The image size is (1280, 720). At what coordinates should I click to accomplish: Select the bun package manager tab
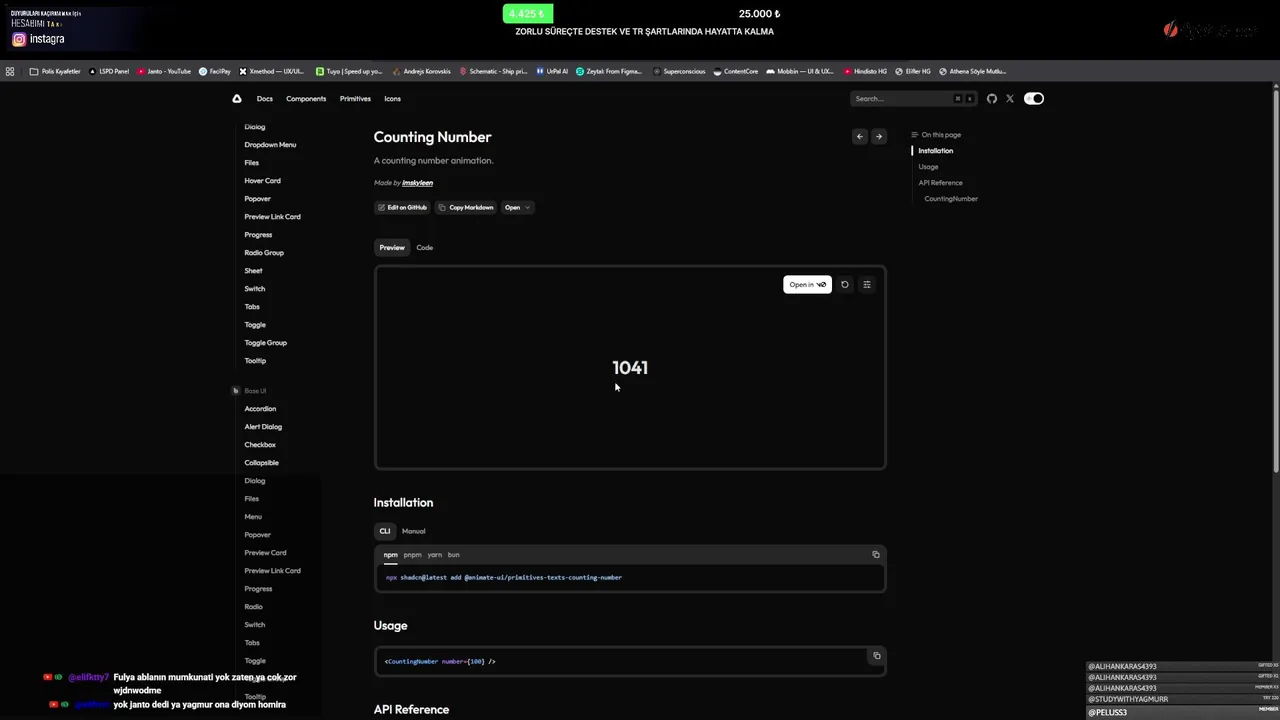point(453,554)
